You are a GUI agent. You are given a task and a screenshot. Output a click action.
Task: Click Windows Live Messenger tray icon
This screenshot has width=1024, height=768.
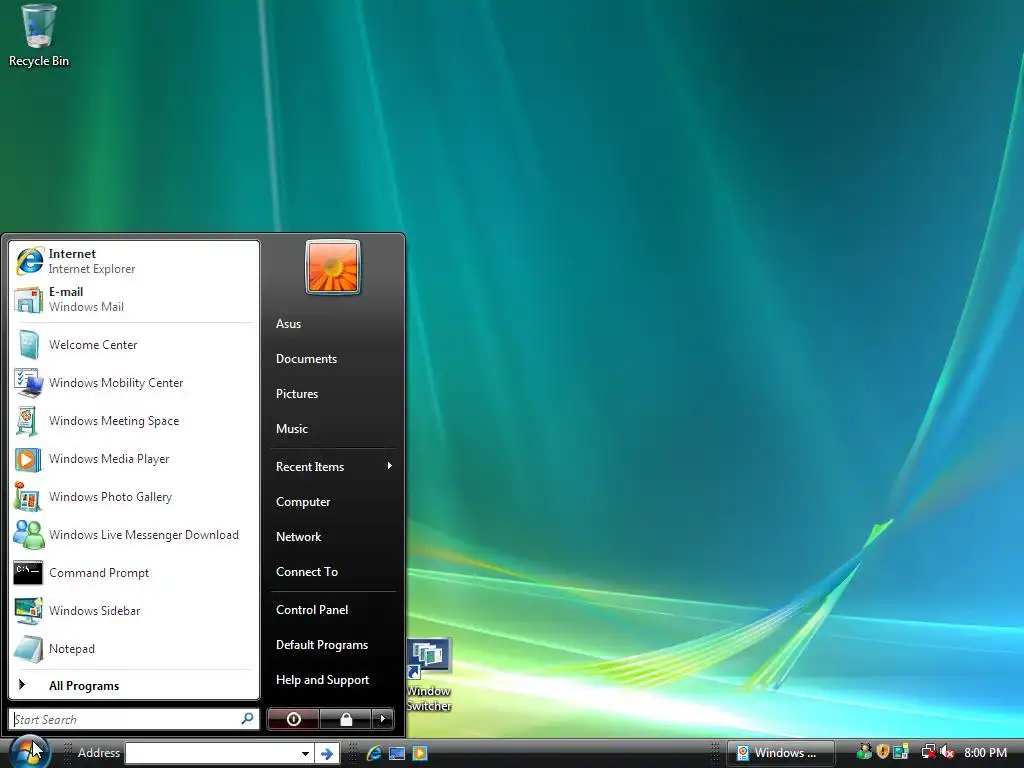(x=864, y=752)
